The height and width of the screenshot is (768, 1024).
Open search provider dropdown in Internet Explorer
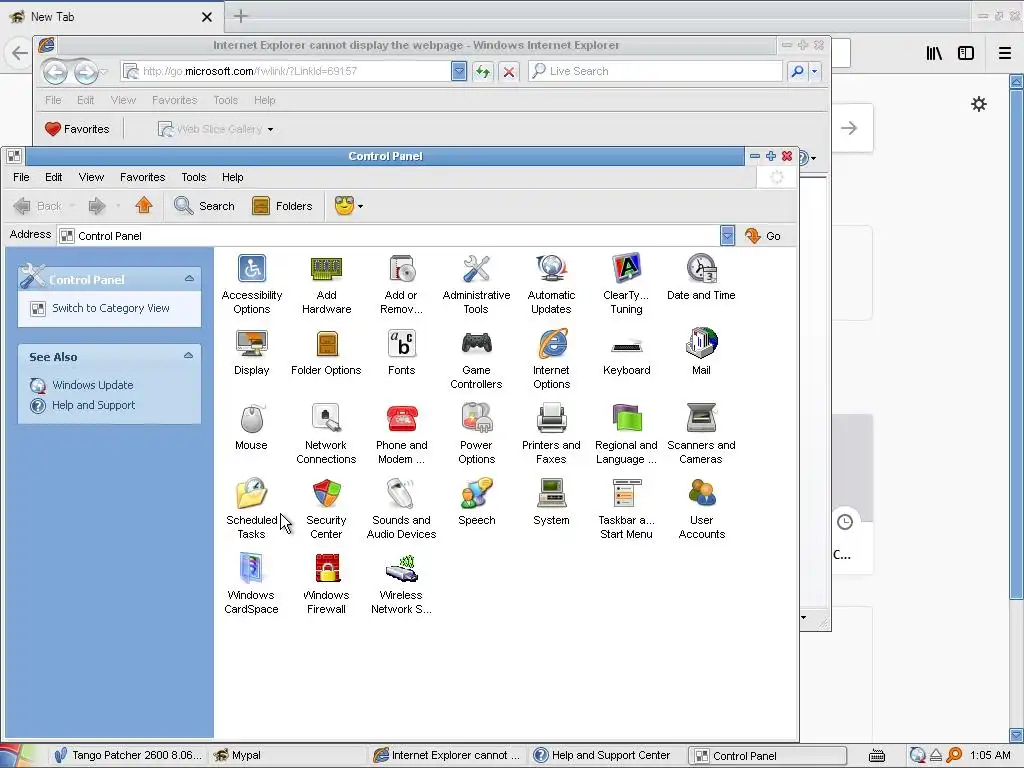[814, 71]
